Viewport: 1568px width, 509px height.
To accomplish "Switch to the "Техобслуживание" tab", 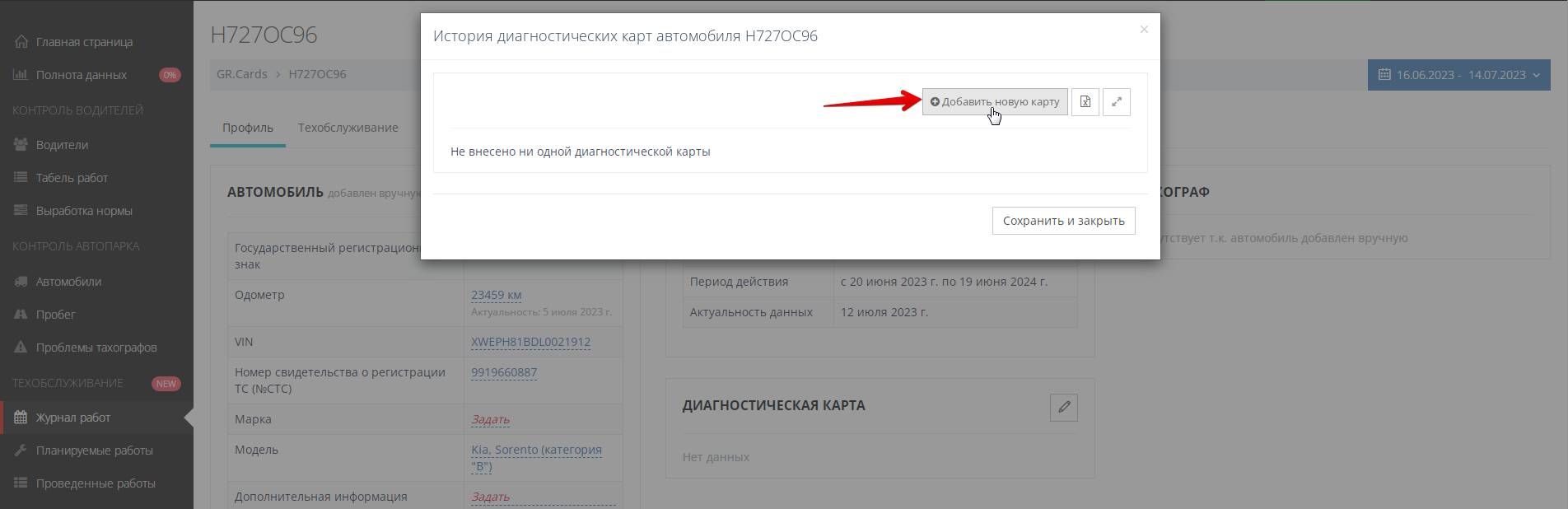I will tap(348, 128).
